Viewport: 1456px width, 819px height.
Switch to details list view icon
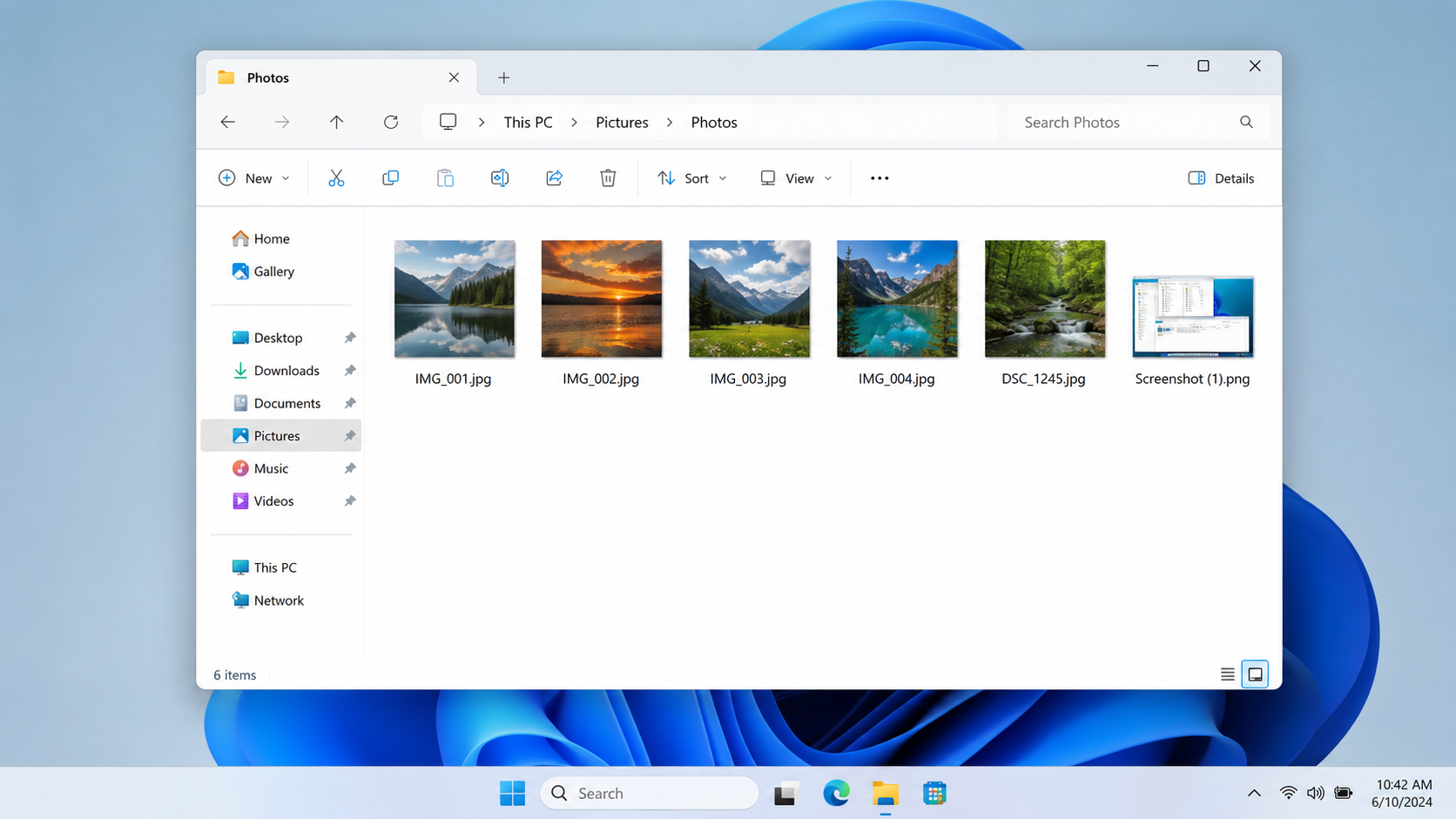pyautogui.click(x=1227, y=674)
